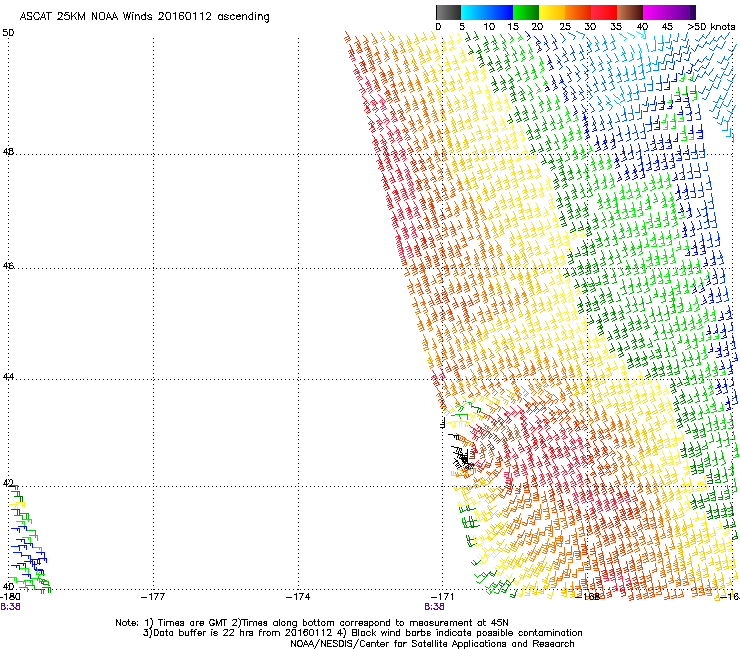Viewport: 740px width, 650px height.
Task: Click the latitude label '44'
Action: [x=8, y=377]
